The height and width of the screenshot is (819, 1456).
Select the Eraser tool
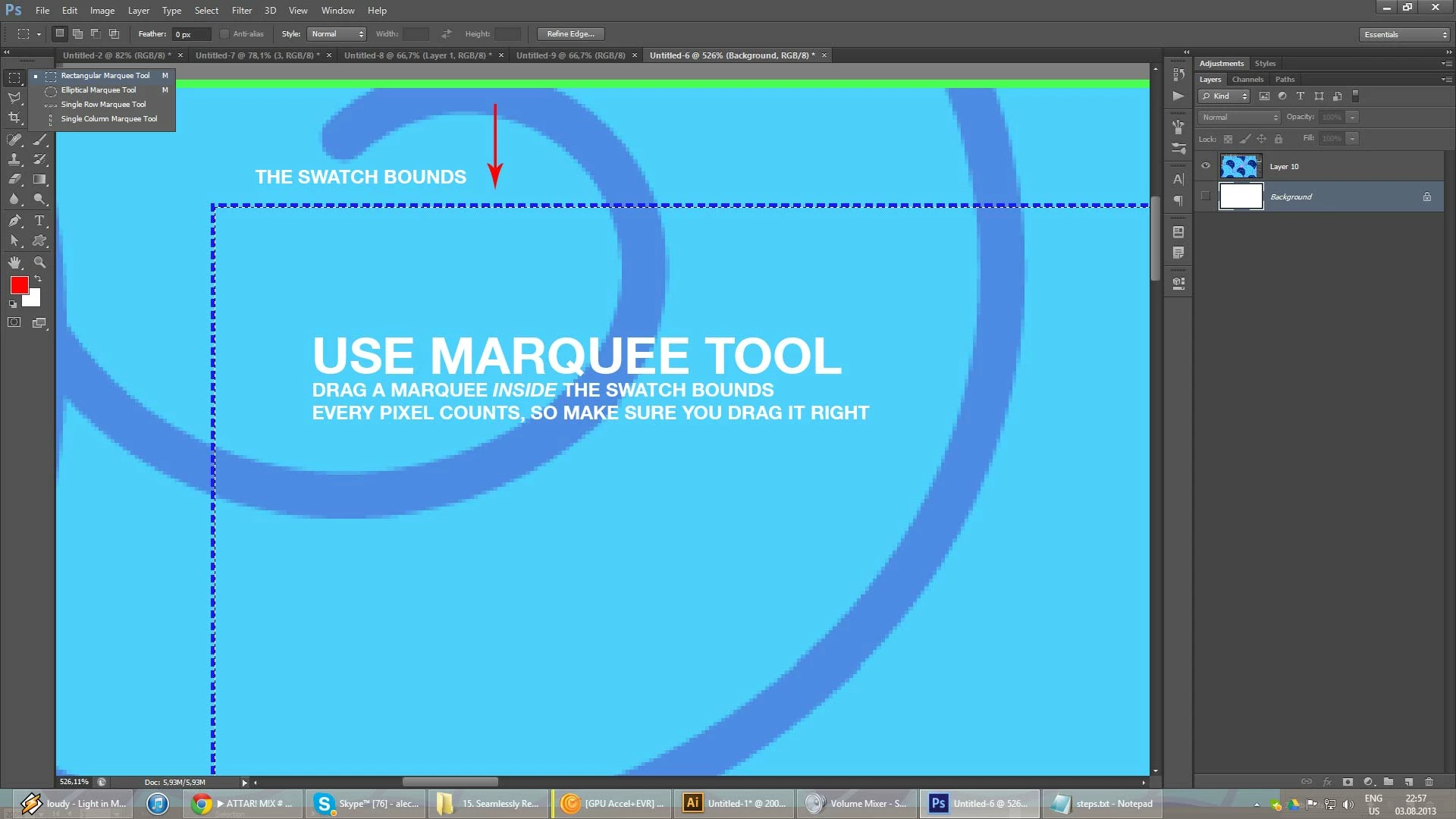[14, 180]
